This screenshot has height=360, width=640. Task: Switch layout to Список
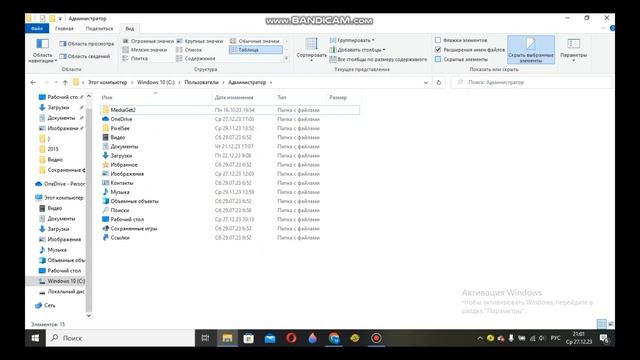click(189, 50)
